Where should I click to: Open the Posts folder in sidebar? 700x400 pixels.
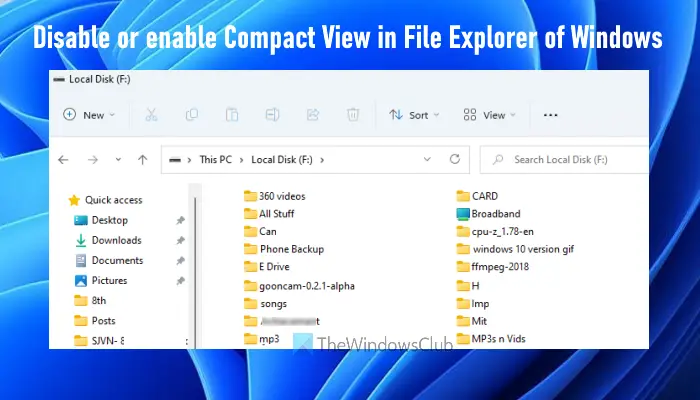(95, 321)
